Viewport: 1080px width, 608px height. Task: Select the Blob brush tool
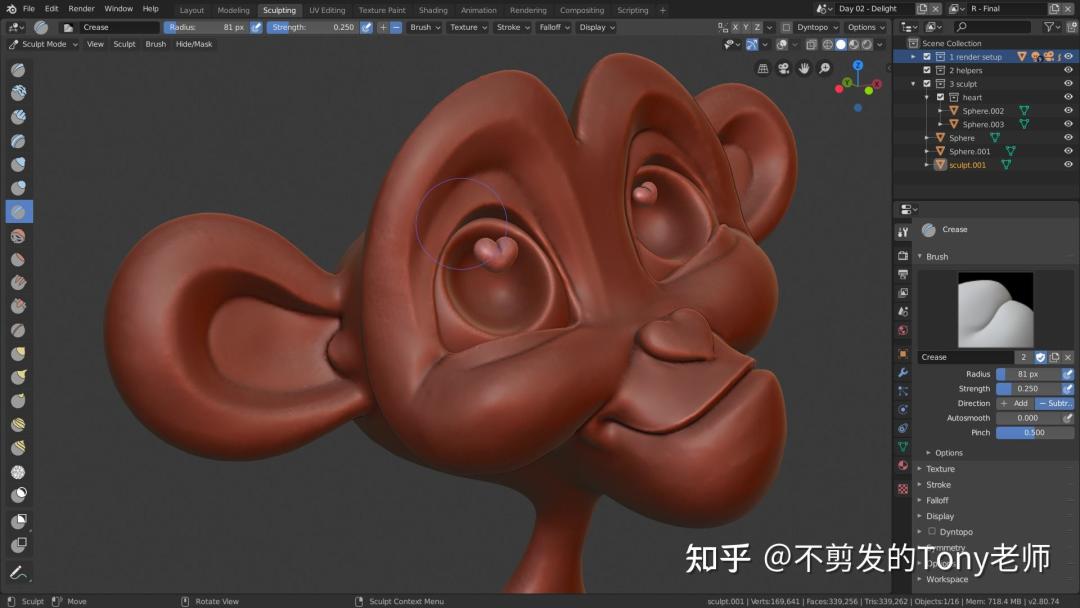click(x=19, y=188)
